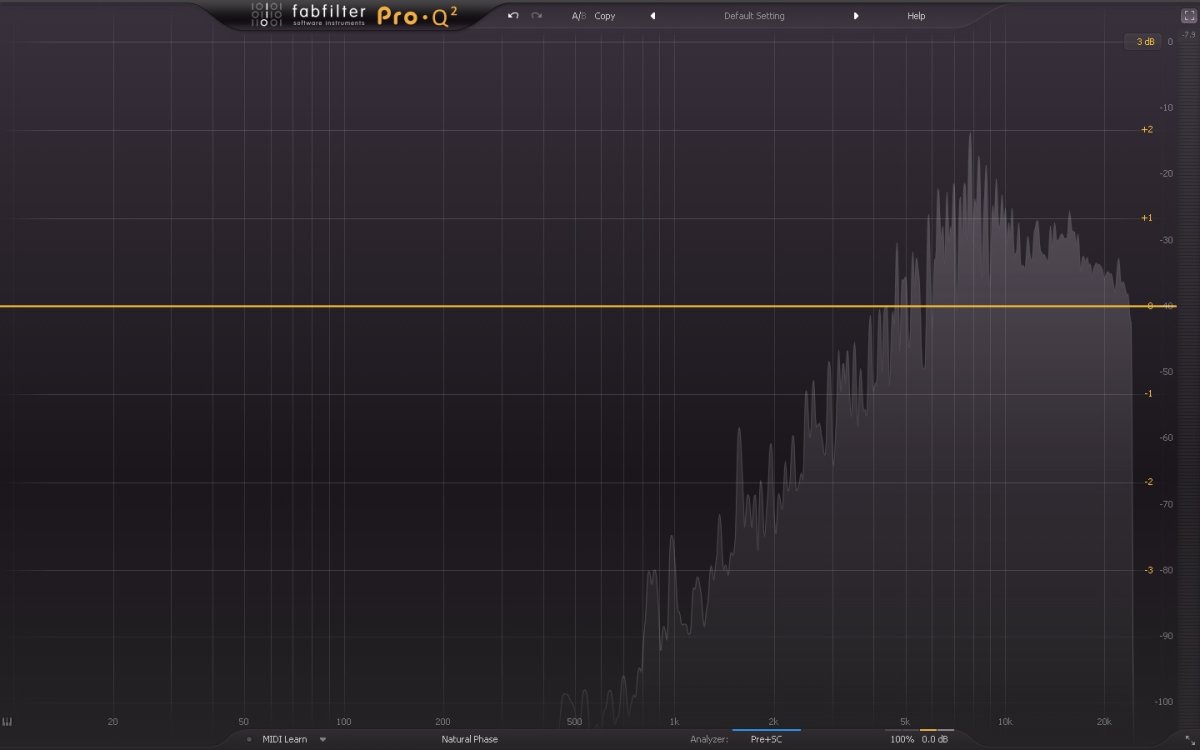Click the redo arrow icon
Viewport: 1200px width, 750px height.
point(537,16)
